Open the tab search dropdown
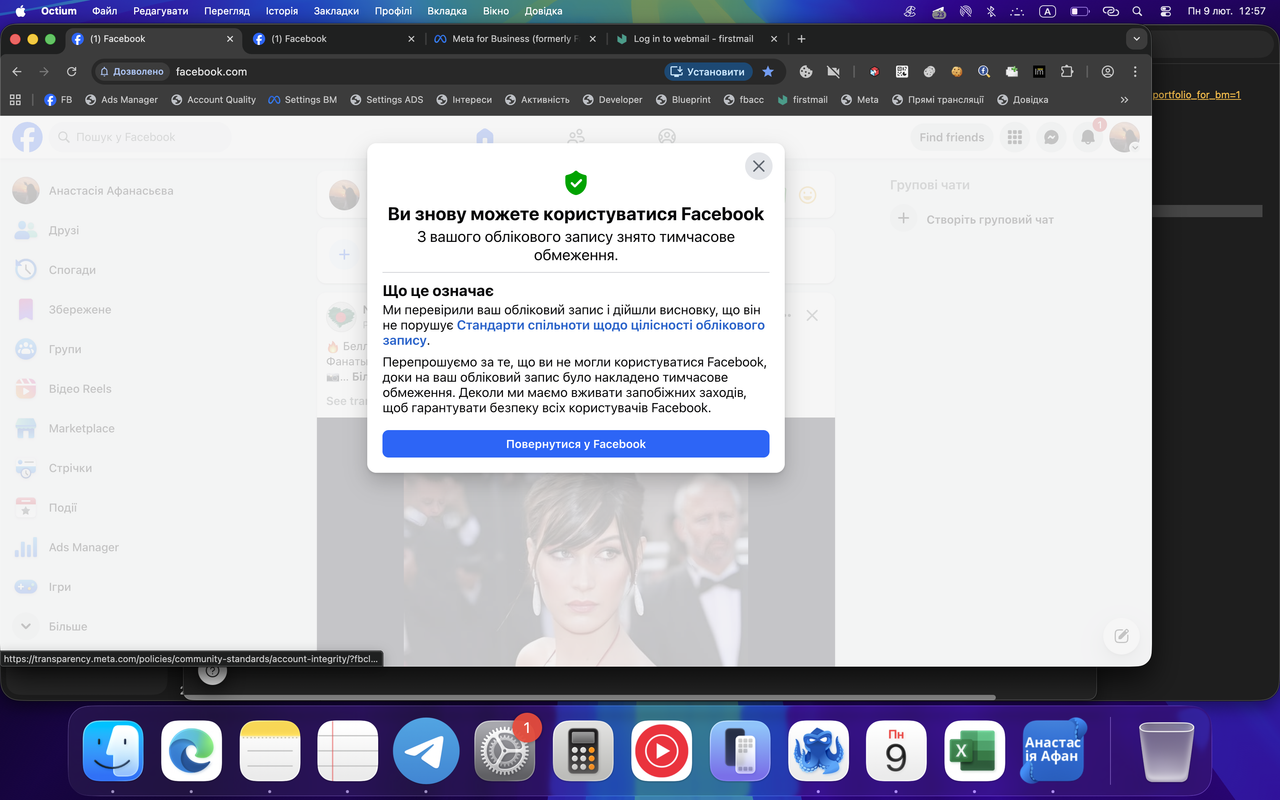Screen dimensions: 1280x800 (x=1135, y=39)
